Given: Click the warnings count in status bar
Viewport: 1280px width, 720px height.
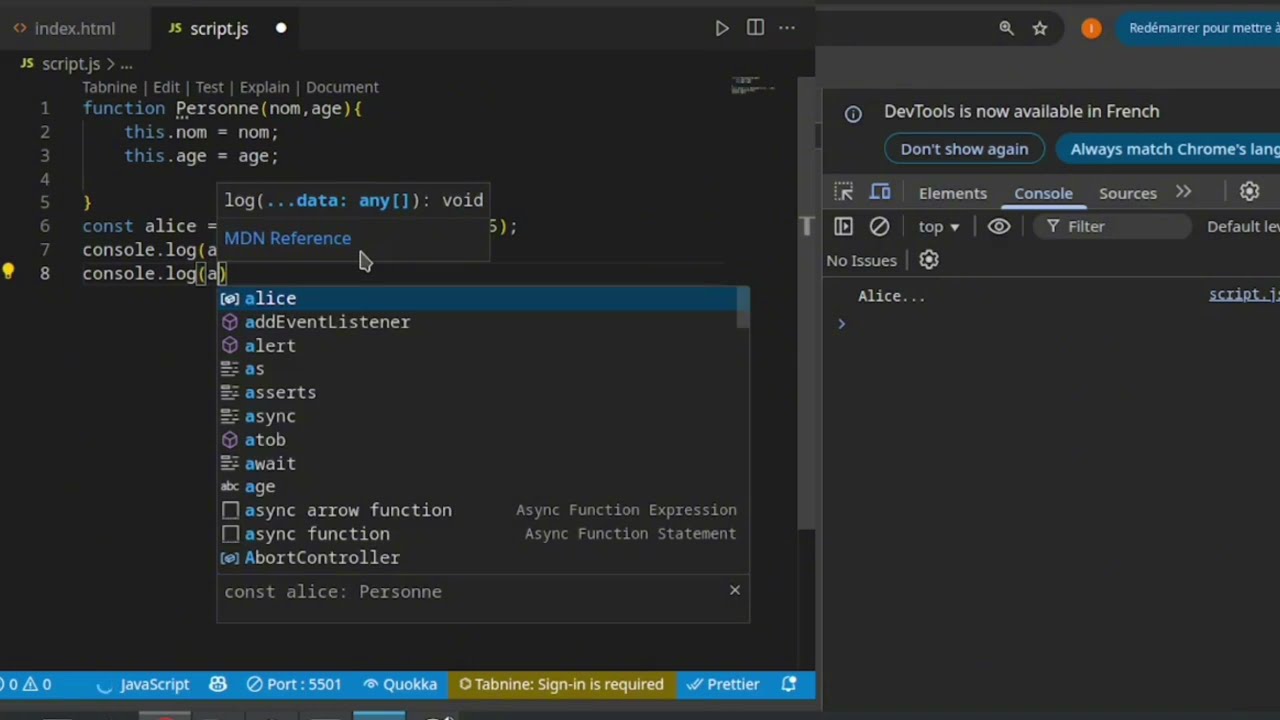Looking at the screenshot, I should [x=36, y=684].
